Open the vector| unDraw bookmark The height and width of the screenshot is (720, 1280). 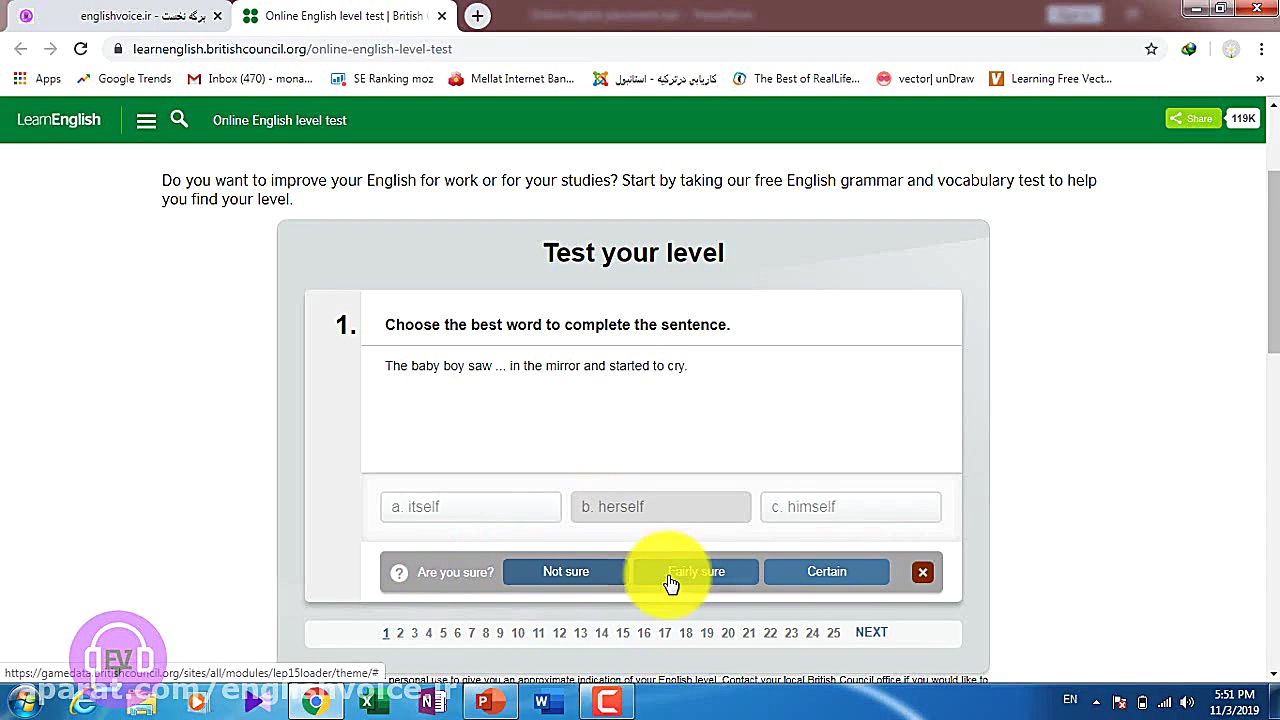point(925,79)
